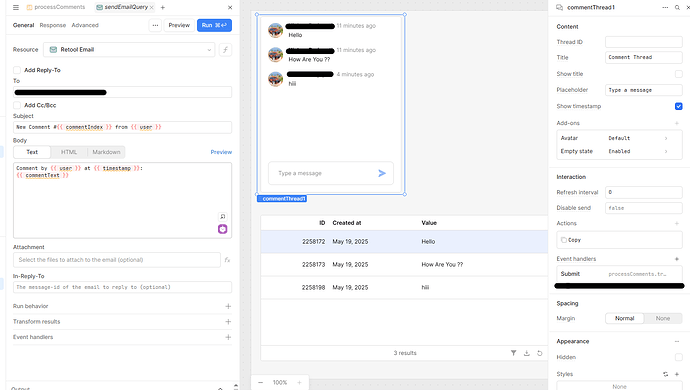
Task: Open the Response tab
Action: [x=53, y=25]
